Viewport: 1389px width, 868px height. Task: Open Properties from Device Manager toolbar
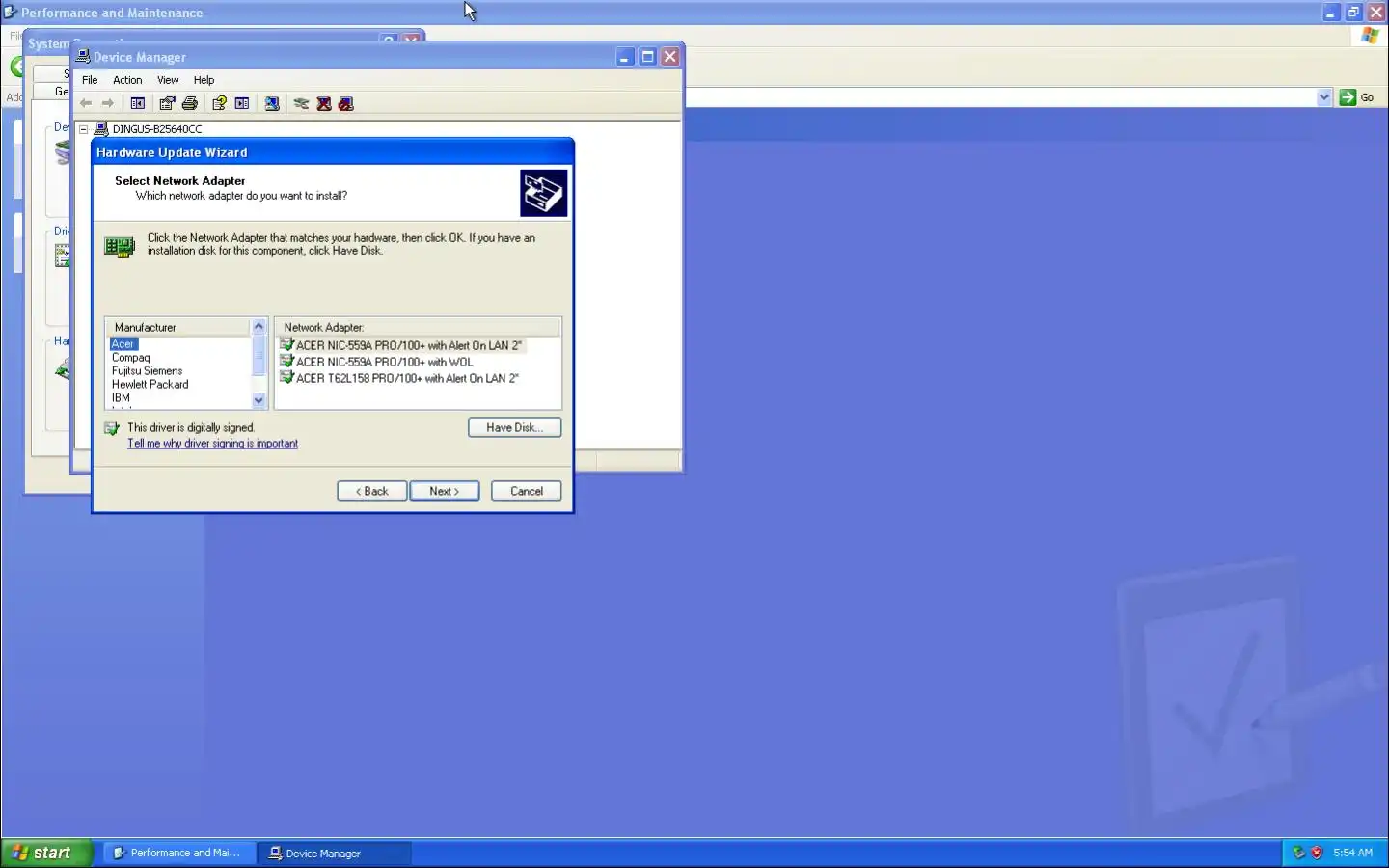point(167,103)
